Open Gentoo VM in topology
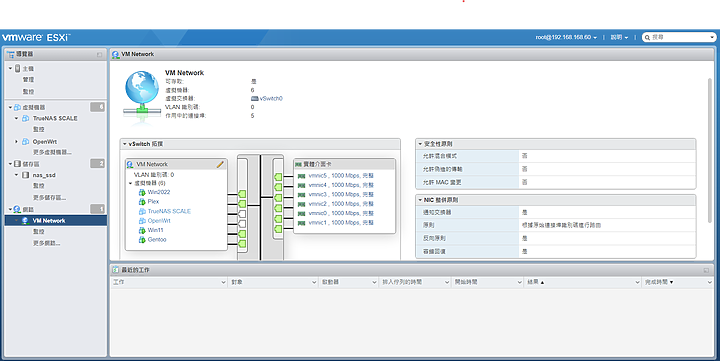 point(157,240)
